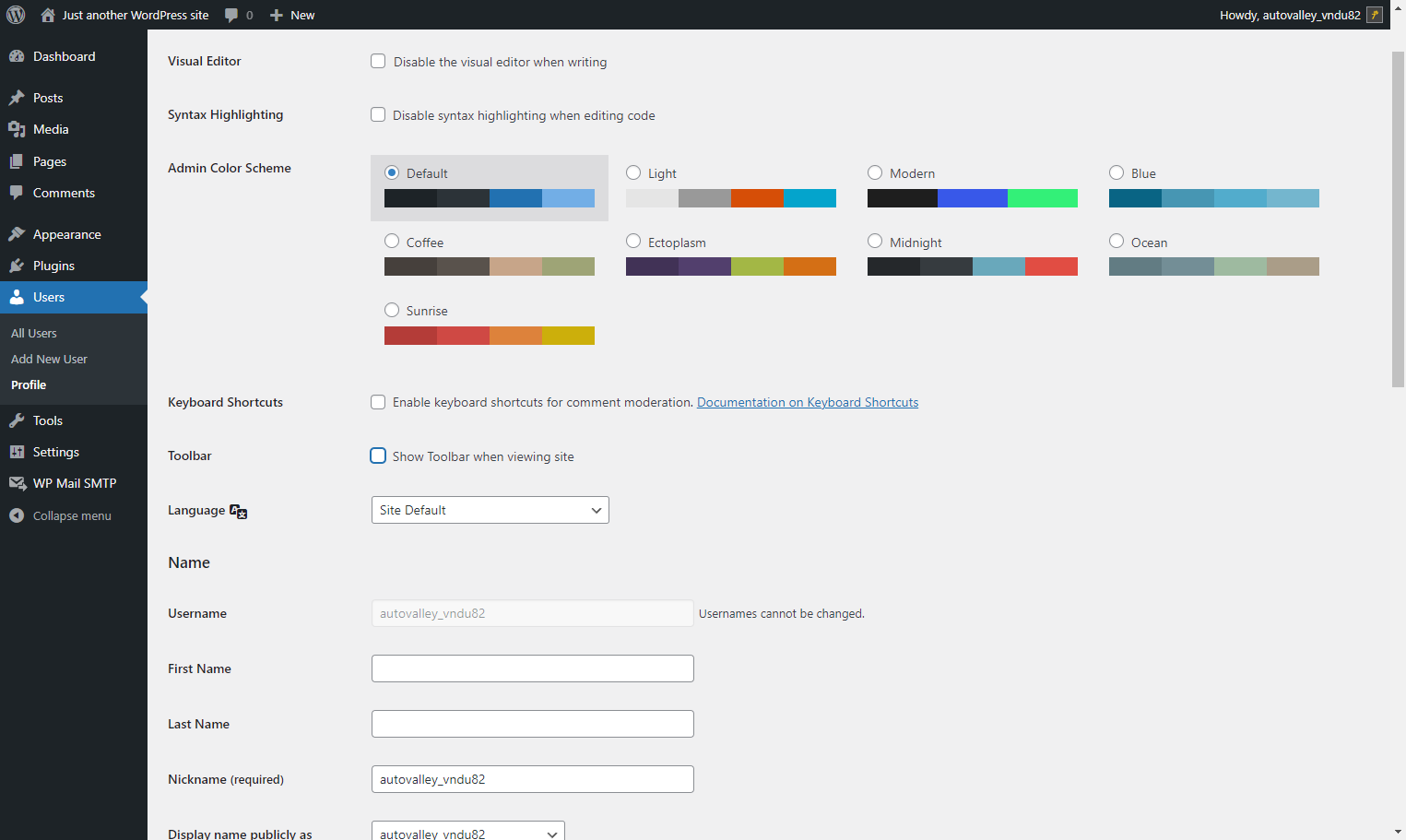Select the Light color scheme radio
Image resolution: width=1406 pixels, height=840 pixels.
pos(633,172)
